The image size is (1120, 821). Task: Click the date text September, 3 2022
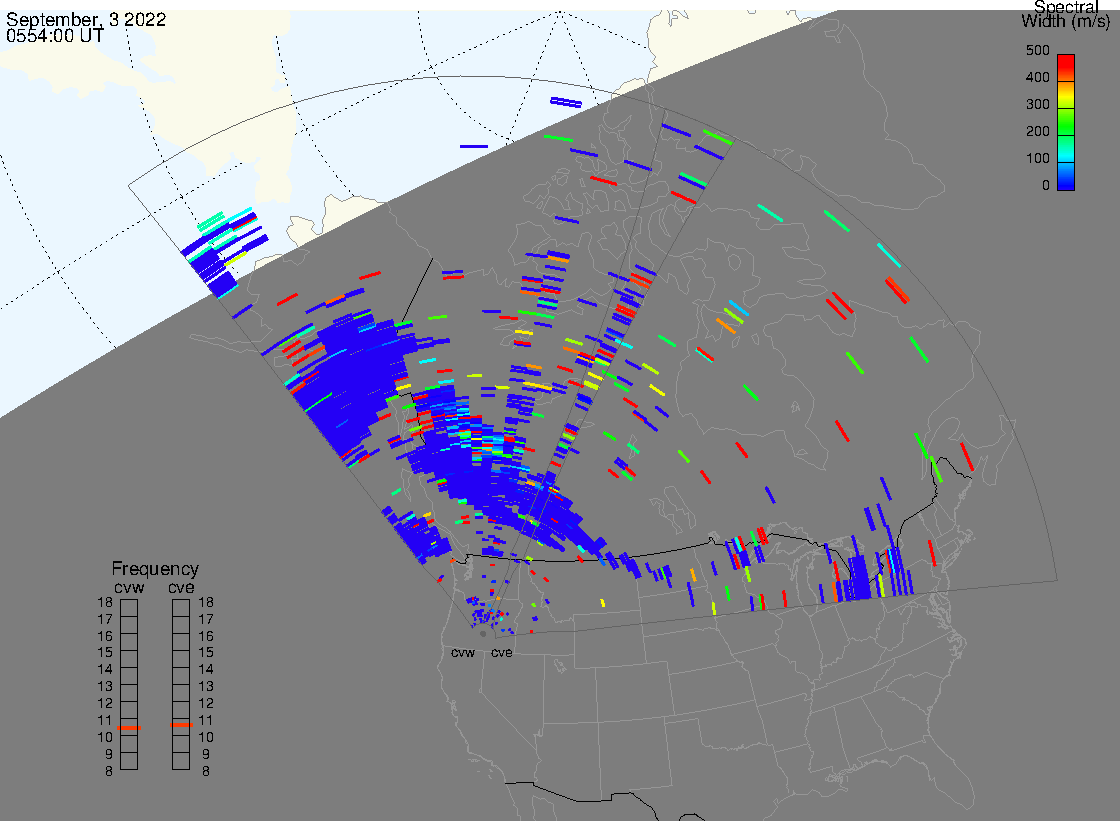(x=86, y=19)
